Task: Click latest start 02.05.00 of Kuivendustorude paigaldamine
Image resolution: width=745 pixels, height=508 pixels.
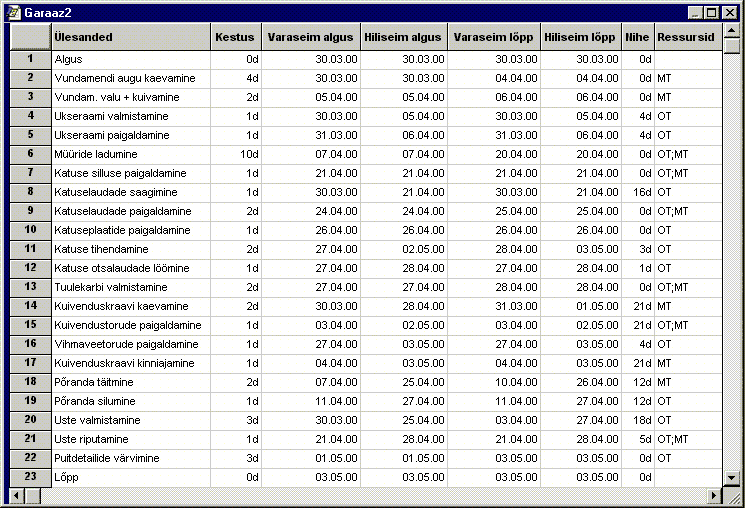Action: coord(404,326)
